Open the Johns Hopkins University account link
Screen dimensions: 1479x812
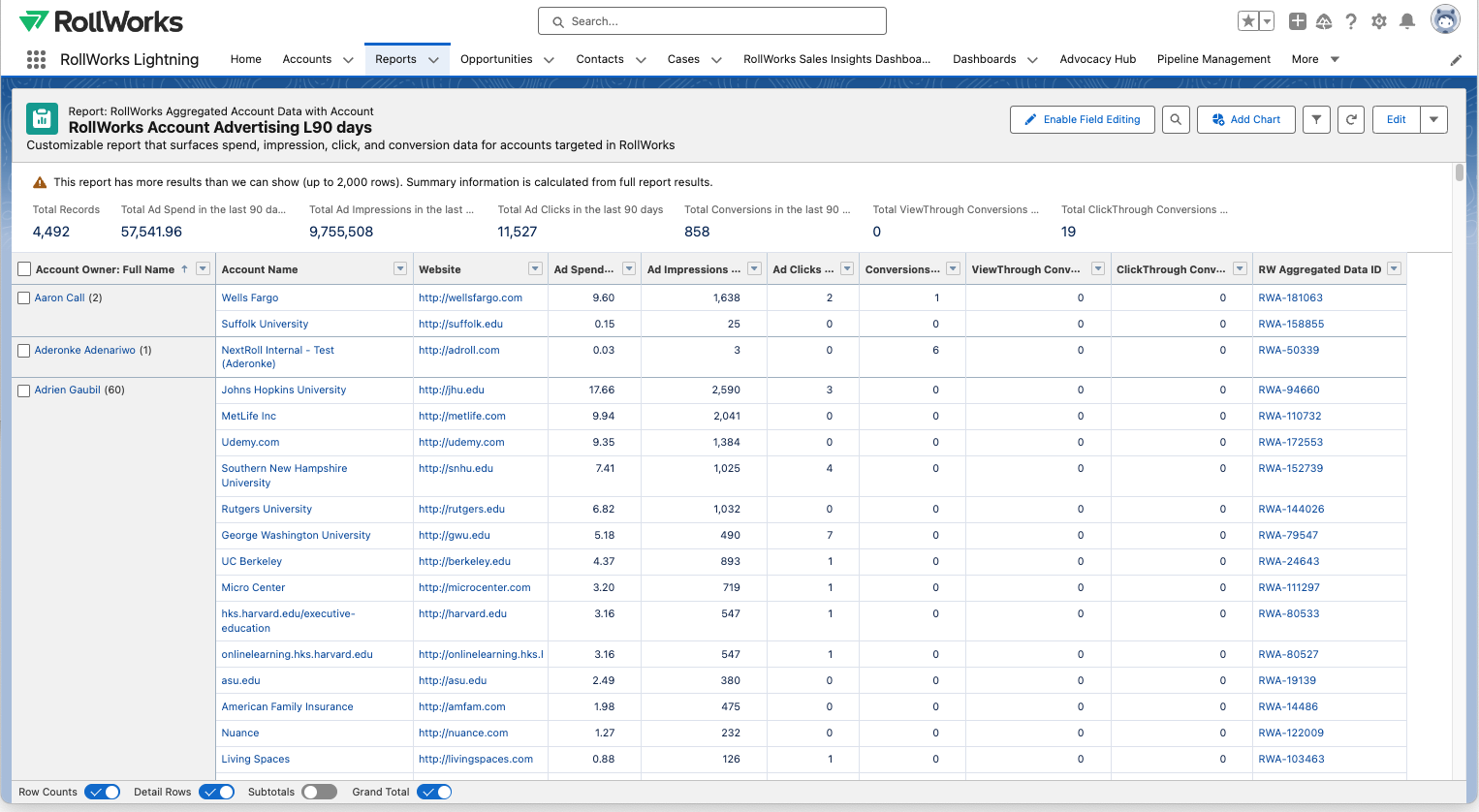click(x=283, y=390)
